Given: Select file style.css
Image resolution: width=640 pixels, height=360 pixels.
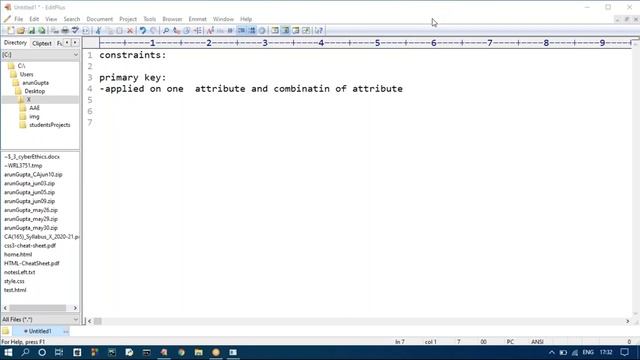Looking at the screenshot, I should tap(14, 281).
